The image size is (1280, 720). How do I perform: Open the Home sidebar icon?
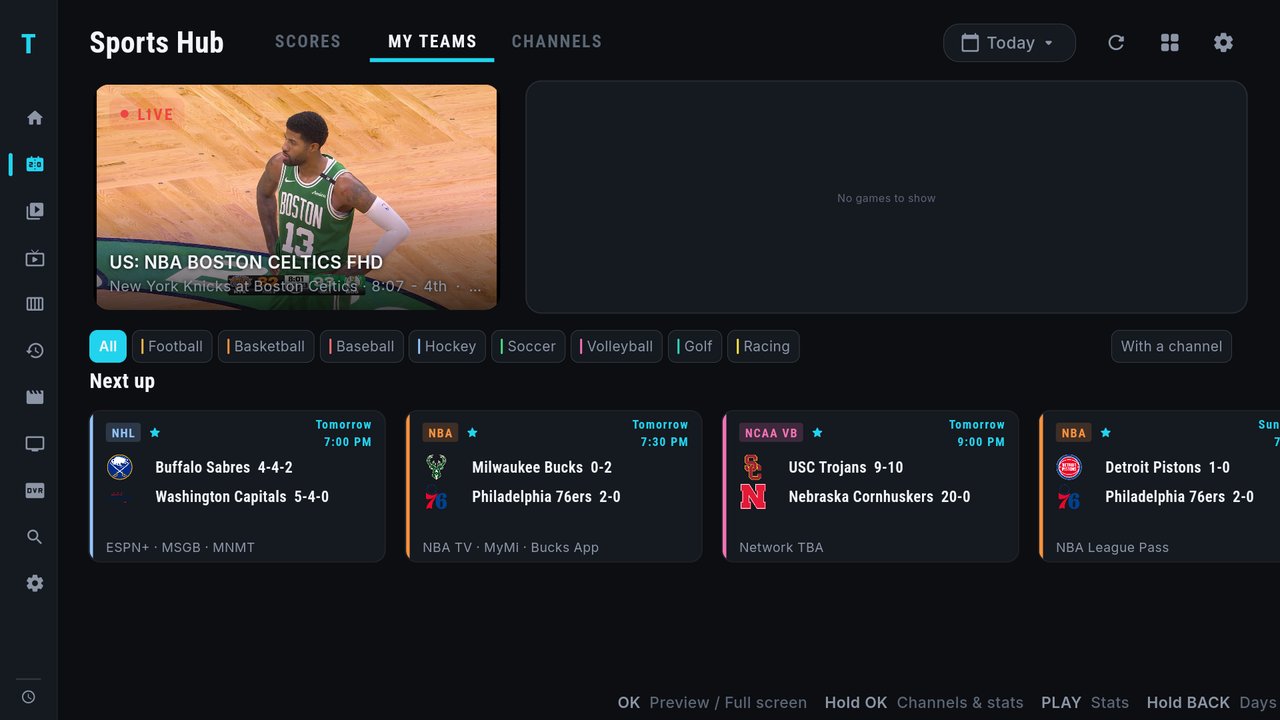[35, 118]
